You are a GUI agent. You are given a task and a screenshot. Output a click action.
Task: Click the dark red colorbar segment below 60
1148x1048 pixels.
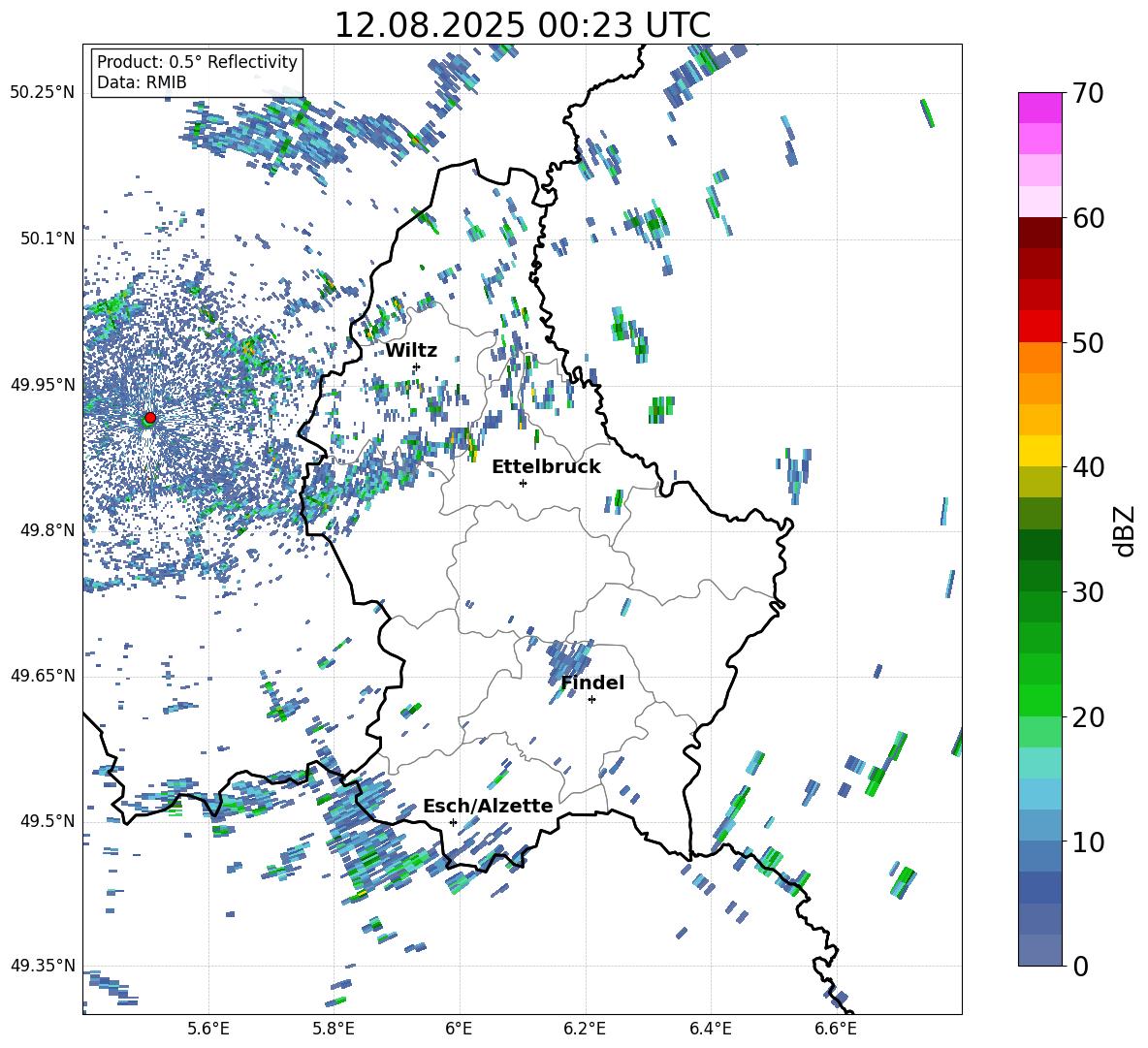tap(1039, 232)
